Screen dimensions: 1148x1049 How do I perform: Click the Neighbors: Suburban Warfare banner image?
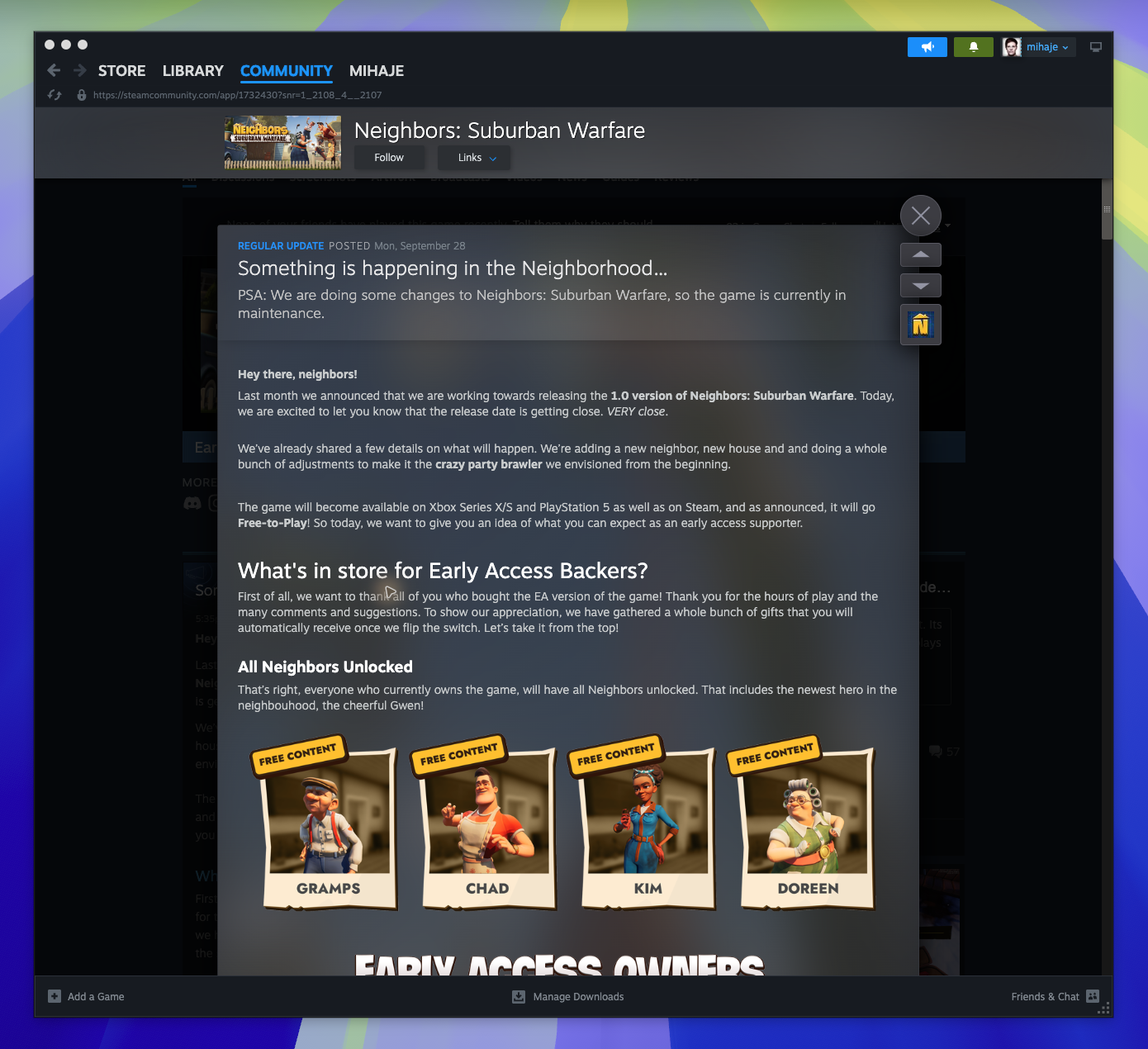282,143
